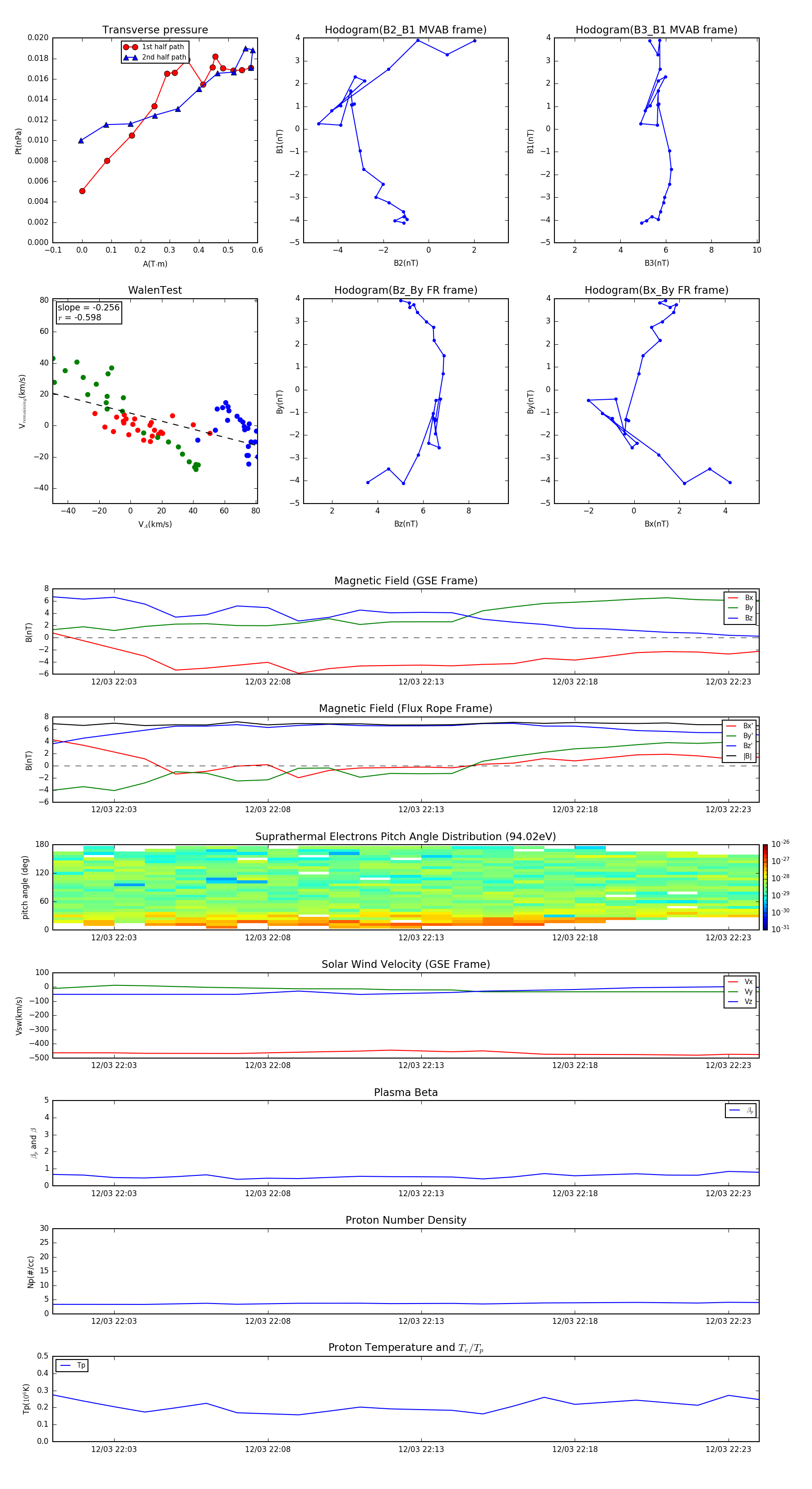
Task: Click the 'r = -0.598' annotation
Action: click(x=80, y=317)
